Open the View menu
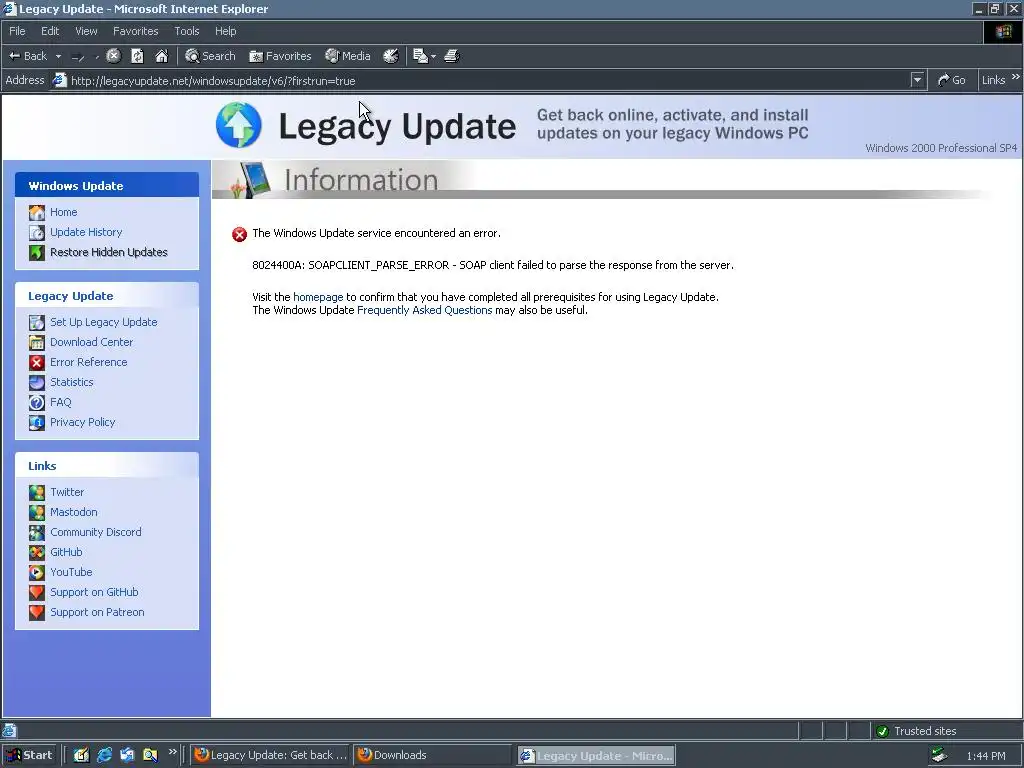 coord(86,31)
